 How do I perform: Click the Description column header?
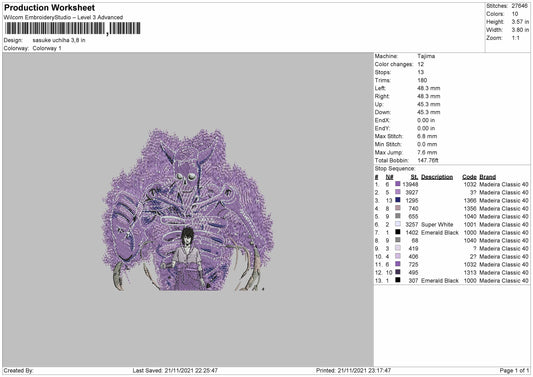pyautogui.click(x=437, y=177)
